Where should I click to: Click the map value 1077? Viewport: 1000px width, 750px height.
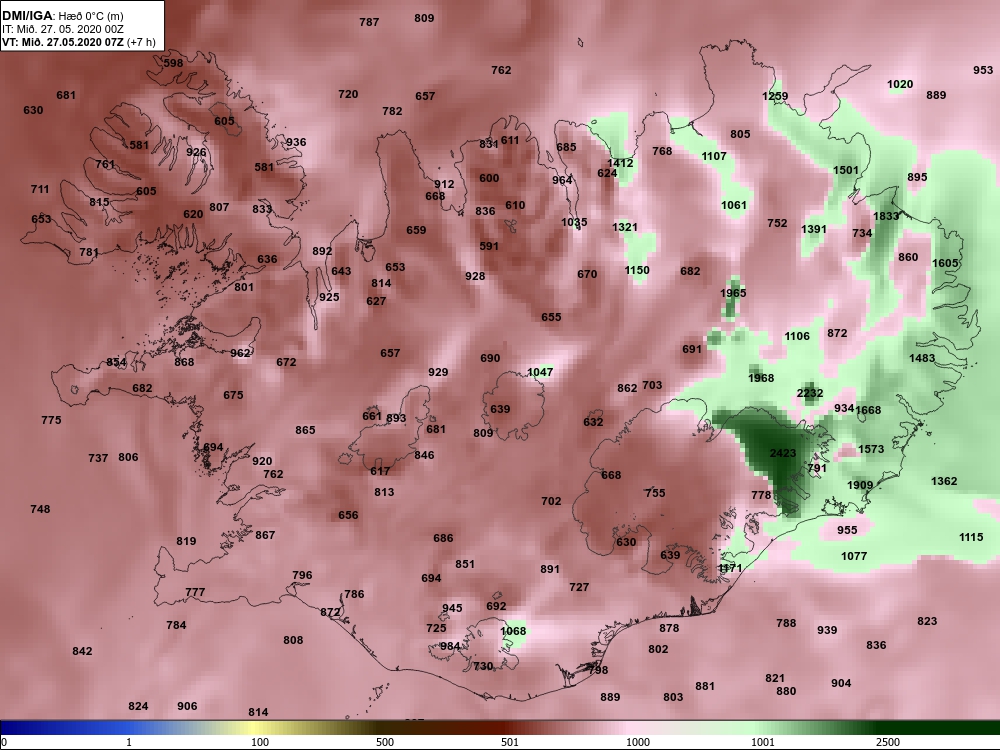pyautogui.click(x=853, y=556)
